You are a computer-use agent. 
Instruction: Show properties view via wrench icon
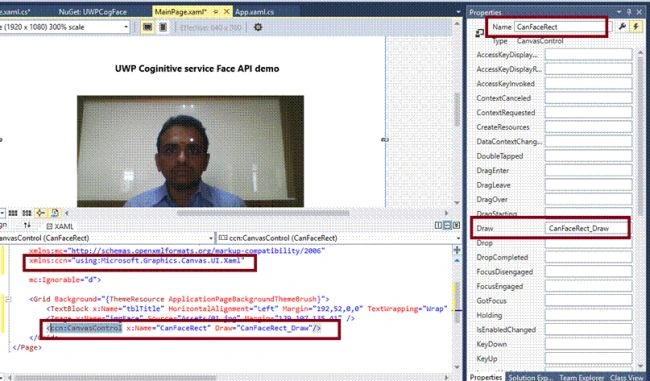(622, 27)
